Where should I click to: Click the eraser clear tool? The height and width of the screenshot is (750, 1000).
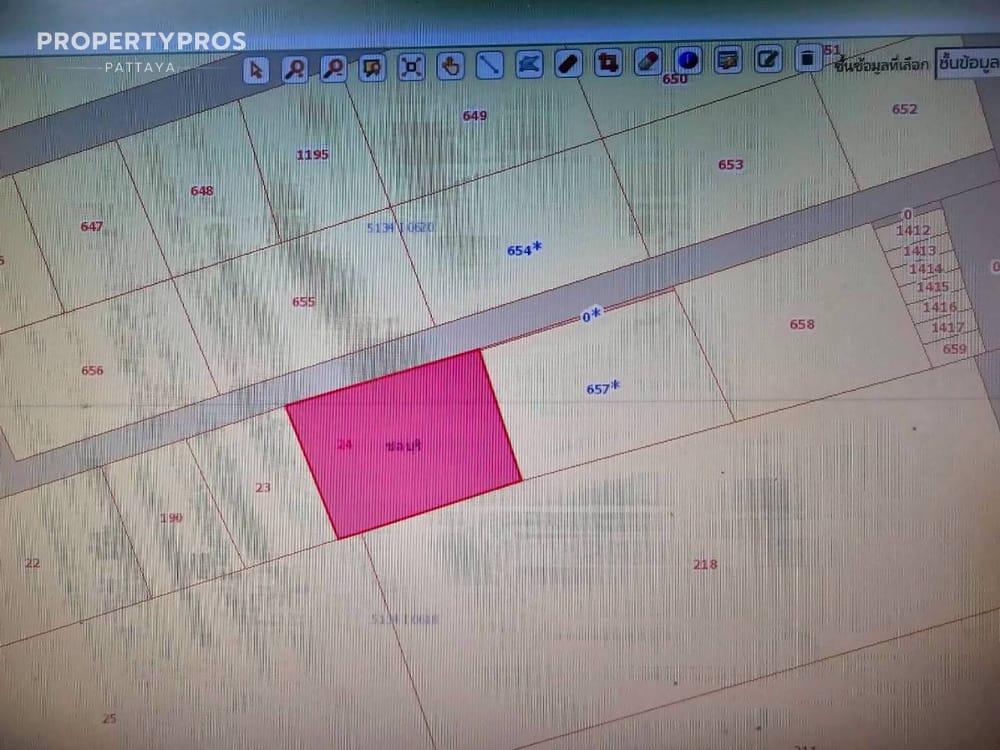(x=647, y=62)
